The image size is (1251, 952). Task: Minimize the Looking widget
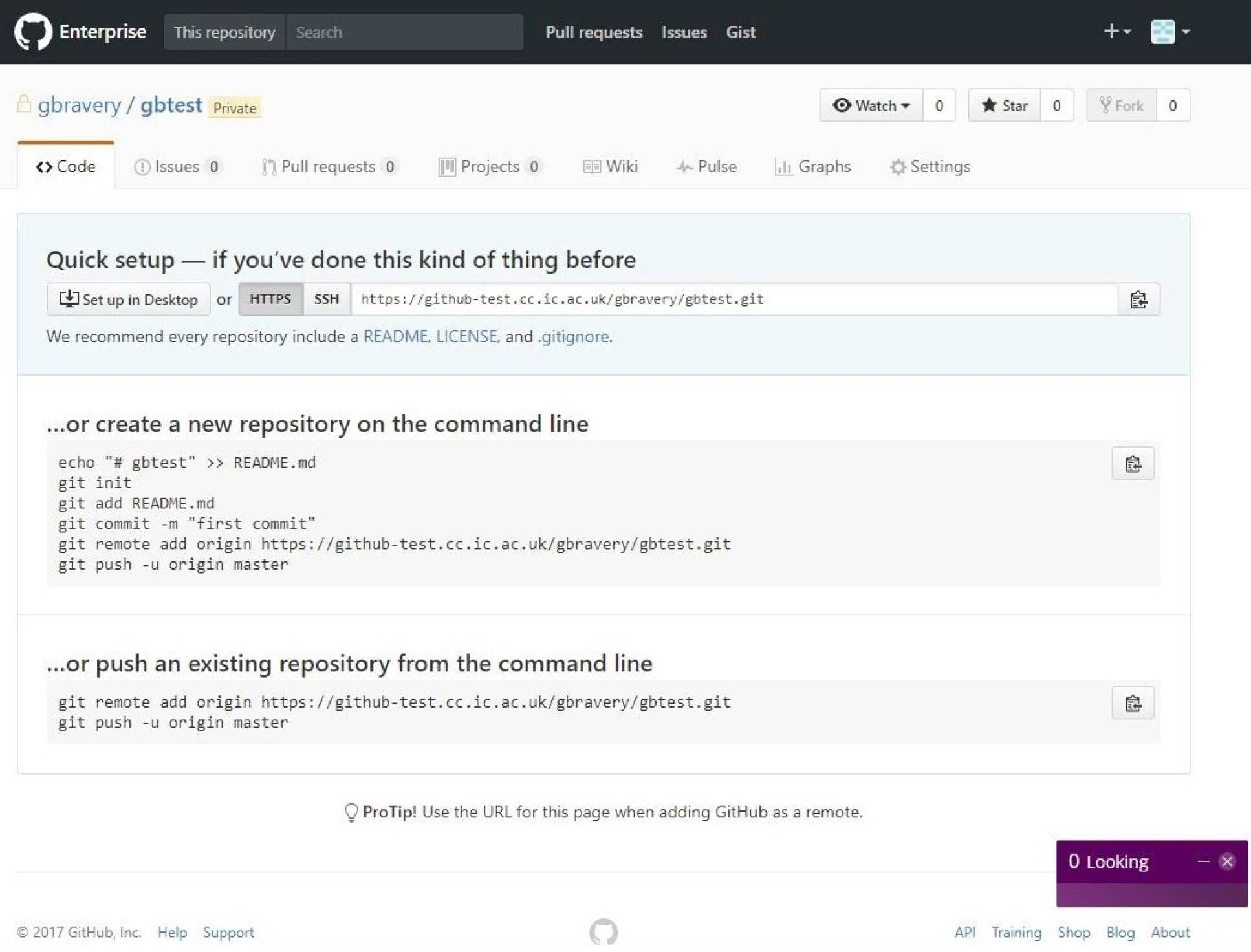tap(1203, 861)
